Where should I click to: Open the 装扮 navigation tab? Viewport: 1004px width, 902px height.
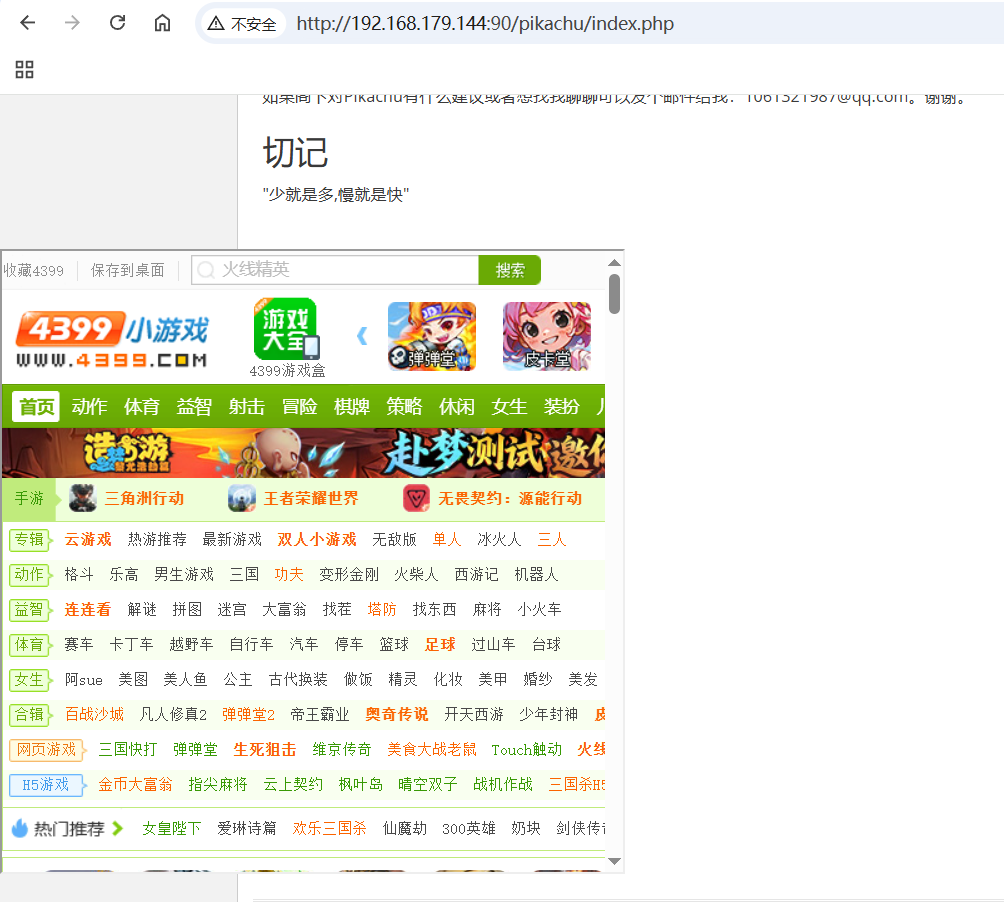(x=562, y=407)
